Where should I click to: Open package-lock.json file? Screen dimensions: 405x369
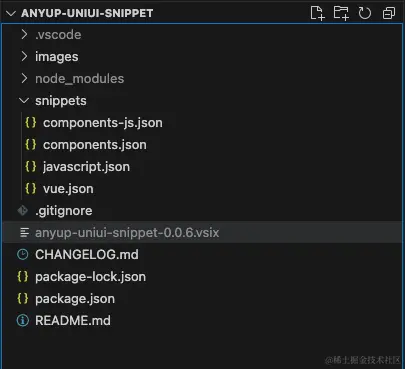203,277
